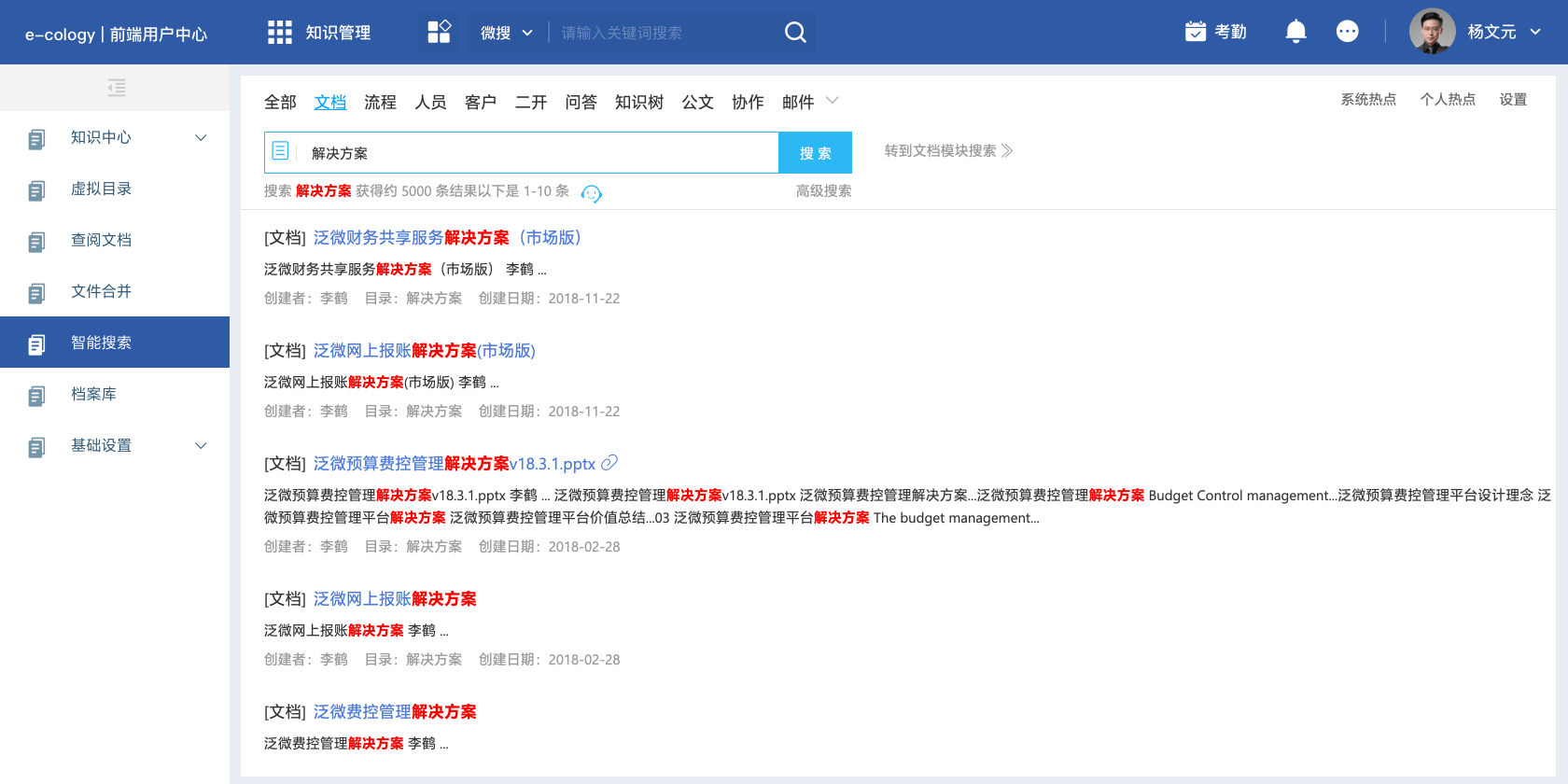Viewport: 1568px width, 784px height.
Task: Open the widgets shortcut icon beside 知识管理
Action: 439,32
